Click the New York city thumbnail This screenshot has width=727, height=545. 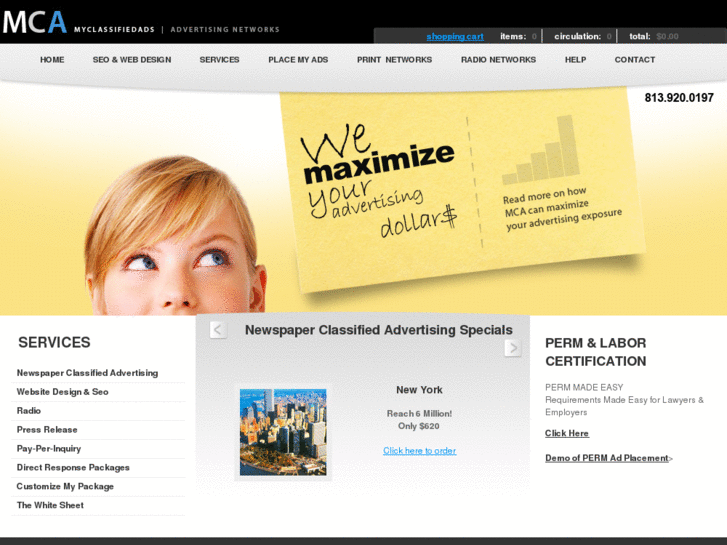click(283, 432)
